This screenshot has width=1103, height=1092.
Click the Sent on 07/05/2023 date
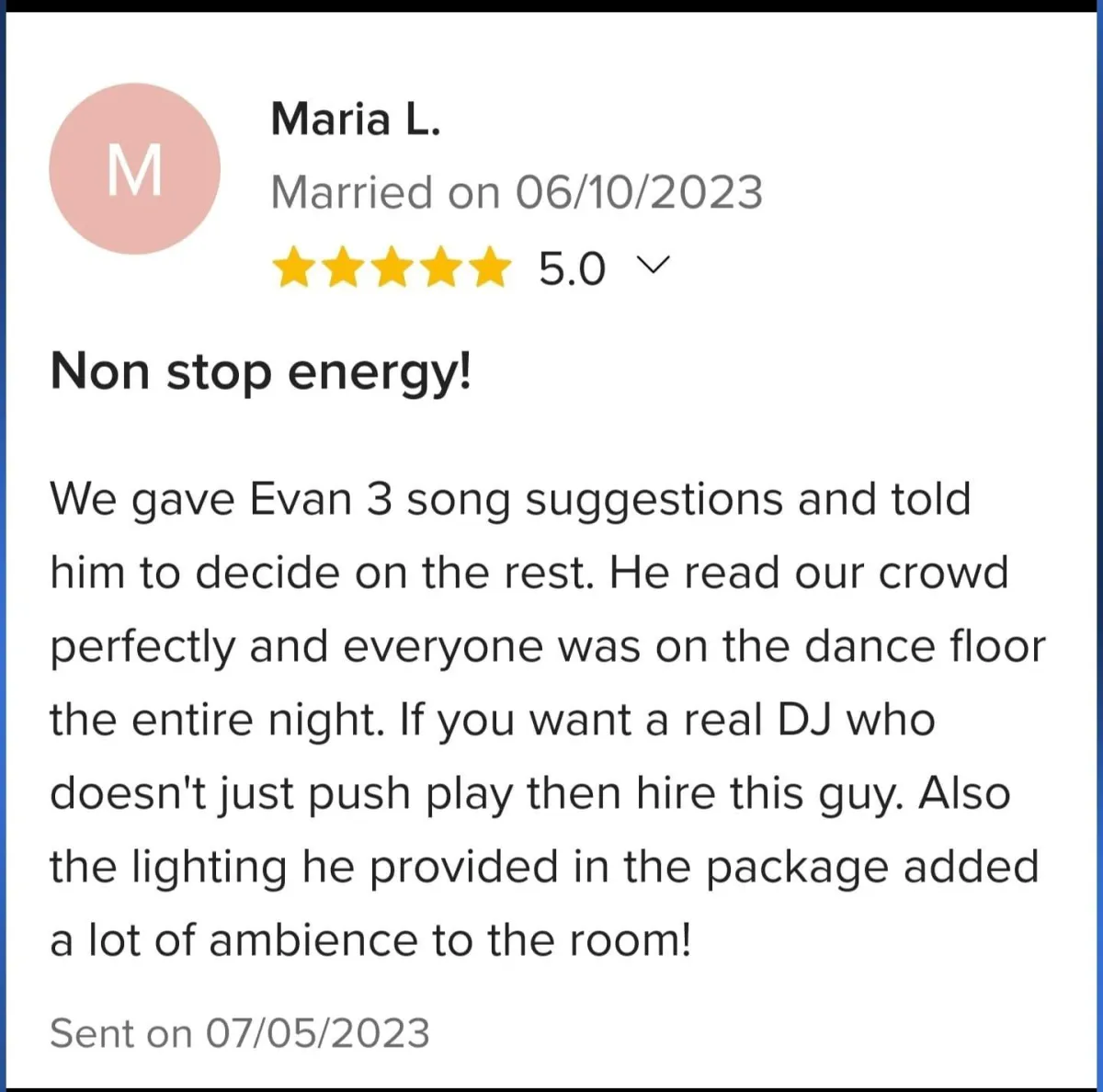point(239,1033)
